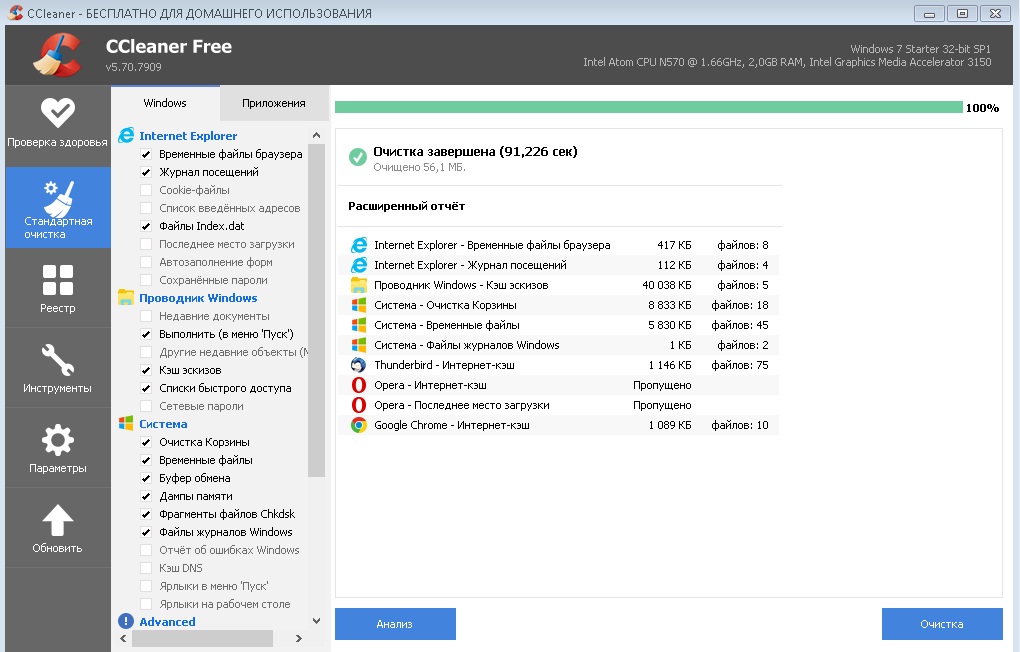Viewport: 1020px width, 652px height.
Task: Click the Thunderbird icon in the report
Action: pos(358,365)
